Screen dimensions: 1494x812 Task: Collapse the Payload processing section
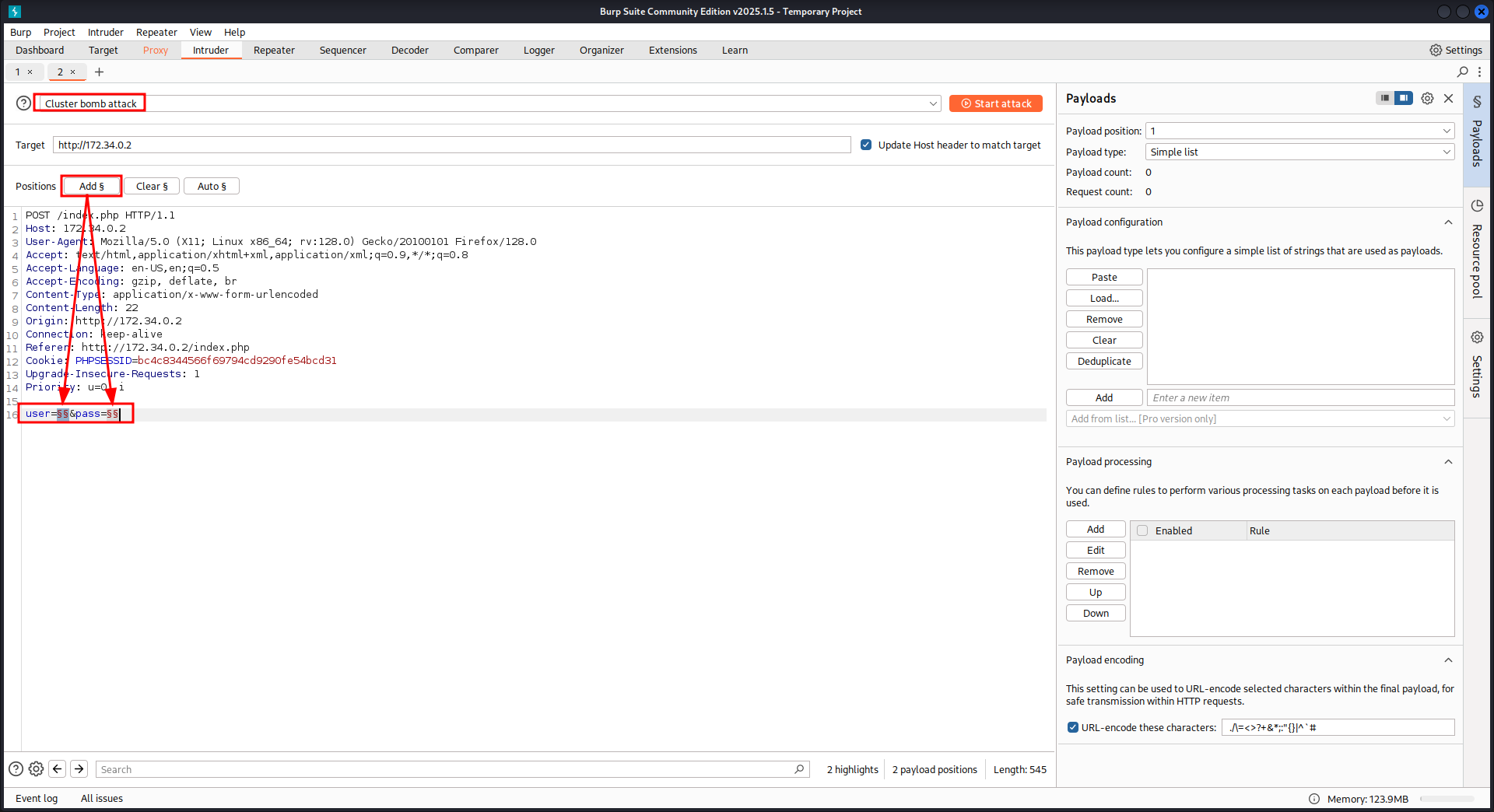point(1448,461)
